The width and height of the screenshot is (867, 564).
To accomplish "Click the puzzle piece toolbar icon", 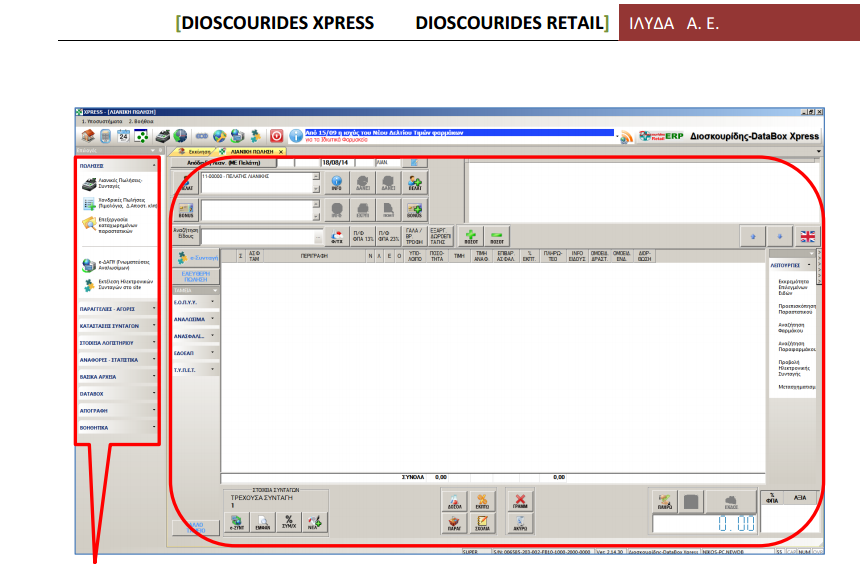I will coord(255,135).
